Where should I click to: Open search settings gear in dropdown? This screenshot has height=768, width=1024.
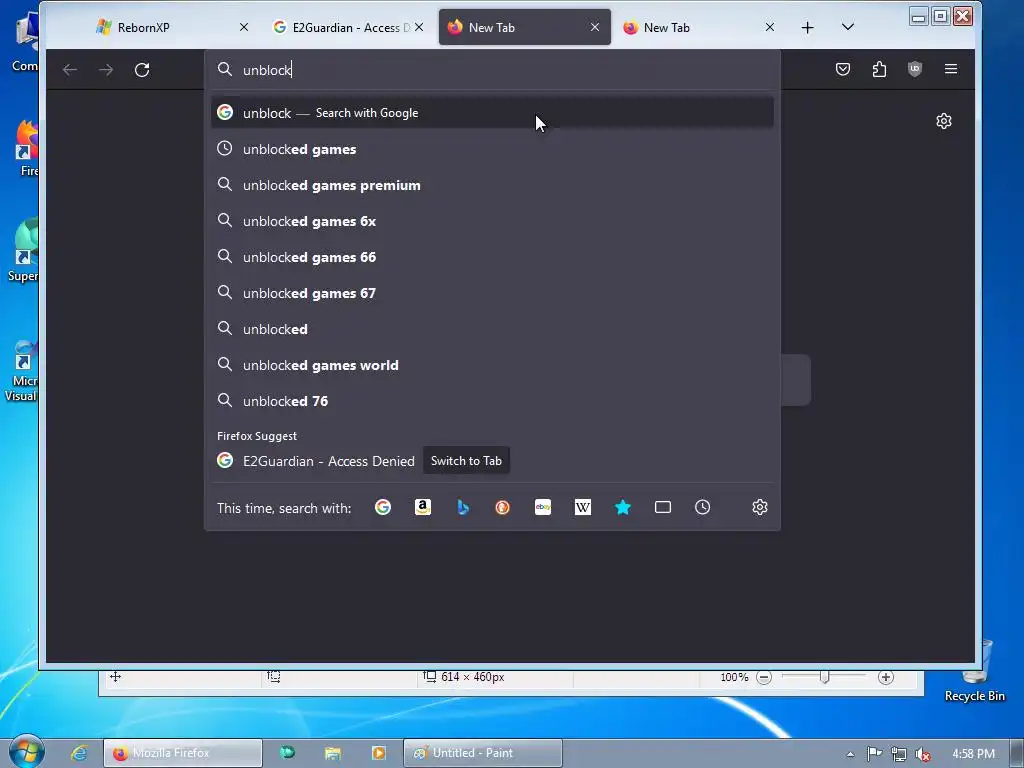[x=760, y=507]
